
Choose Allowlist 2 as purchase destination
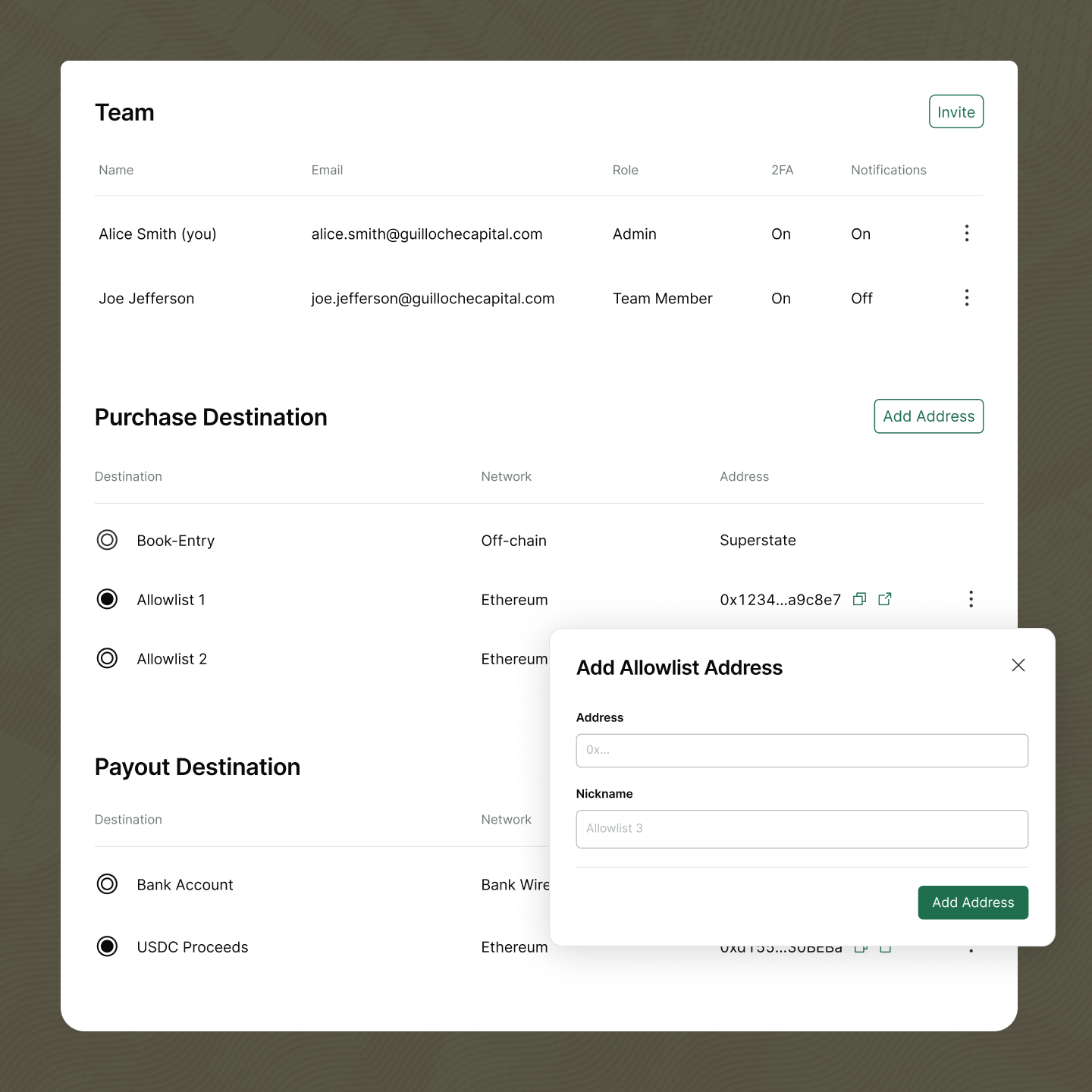(108, 658)
